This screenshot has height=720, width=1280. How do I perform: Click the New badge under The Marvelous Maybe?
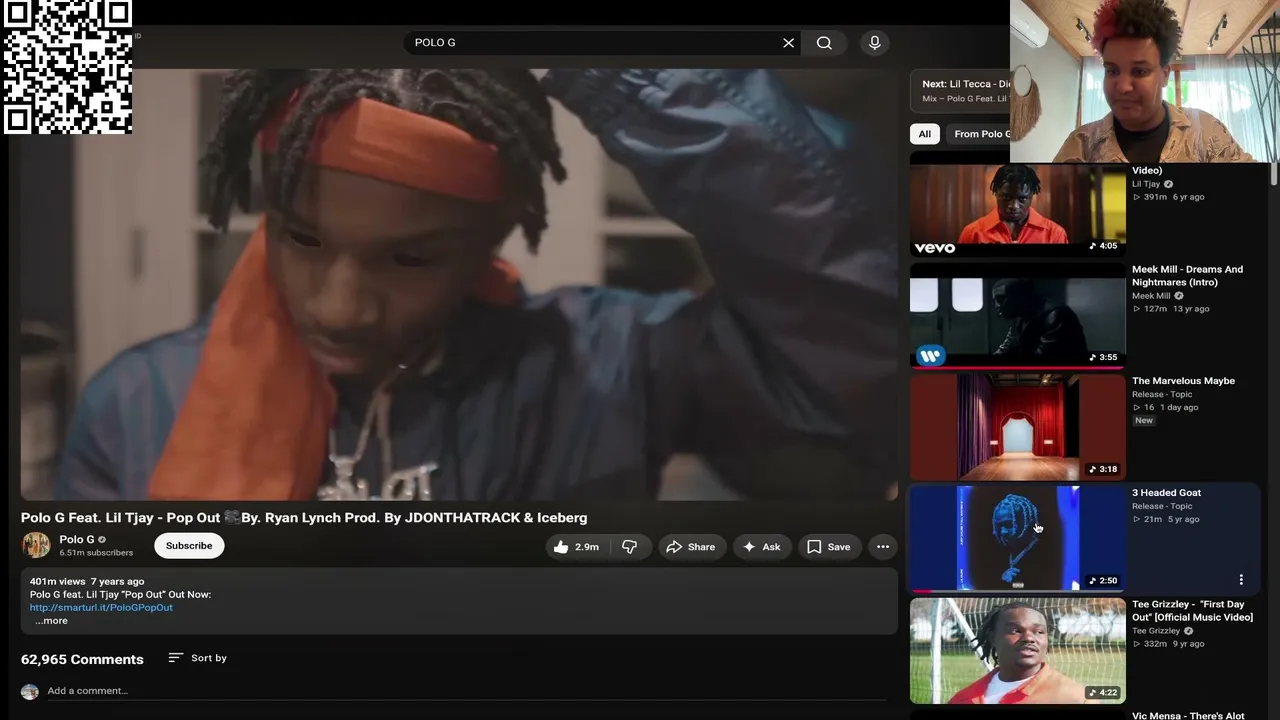click(x=1144, y=421)
